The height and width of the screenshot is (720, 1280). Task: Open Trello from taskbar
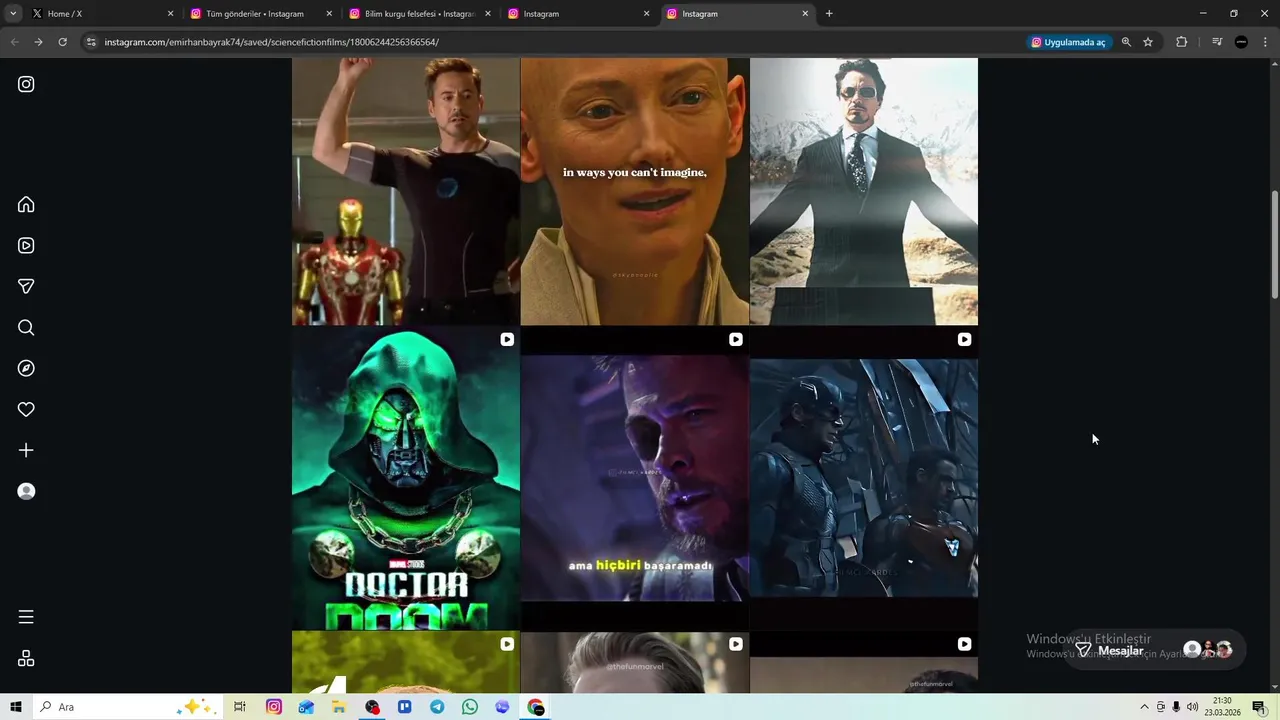click(x=404, y=707)
